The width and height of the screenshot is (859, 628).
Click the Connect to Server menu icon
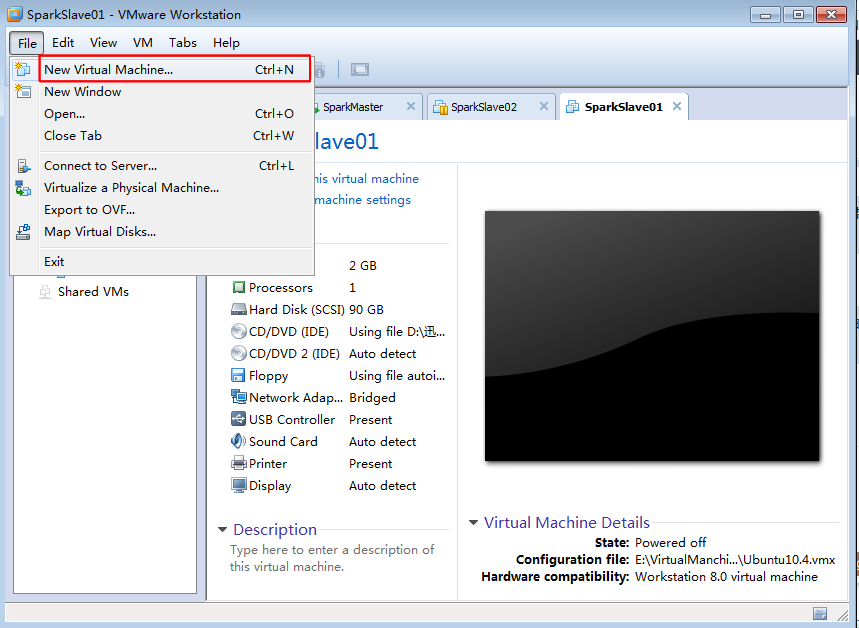tap(23, 165)
